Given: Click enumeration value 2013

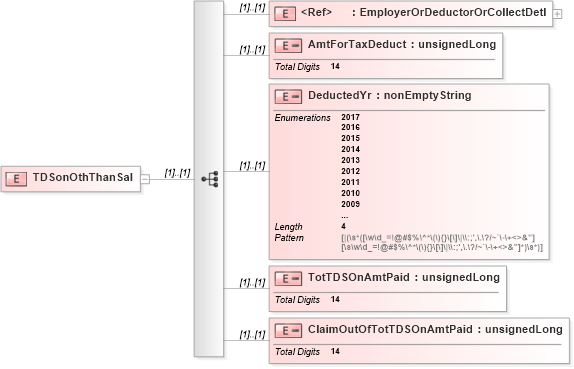Looking at the screenshot, I should pyautogui.click(x=350, y=160).
